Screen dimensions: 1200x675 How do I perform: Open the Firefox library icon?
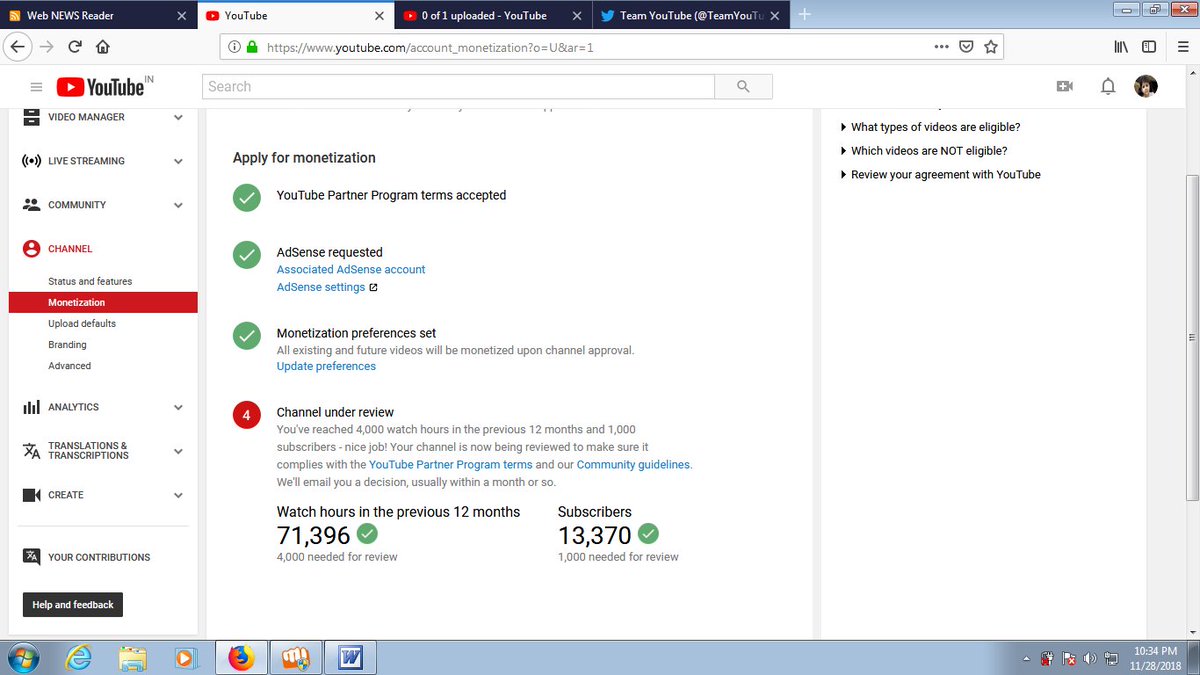click(x=1121, y=46)
